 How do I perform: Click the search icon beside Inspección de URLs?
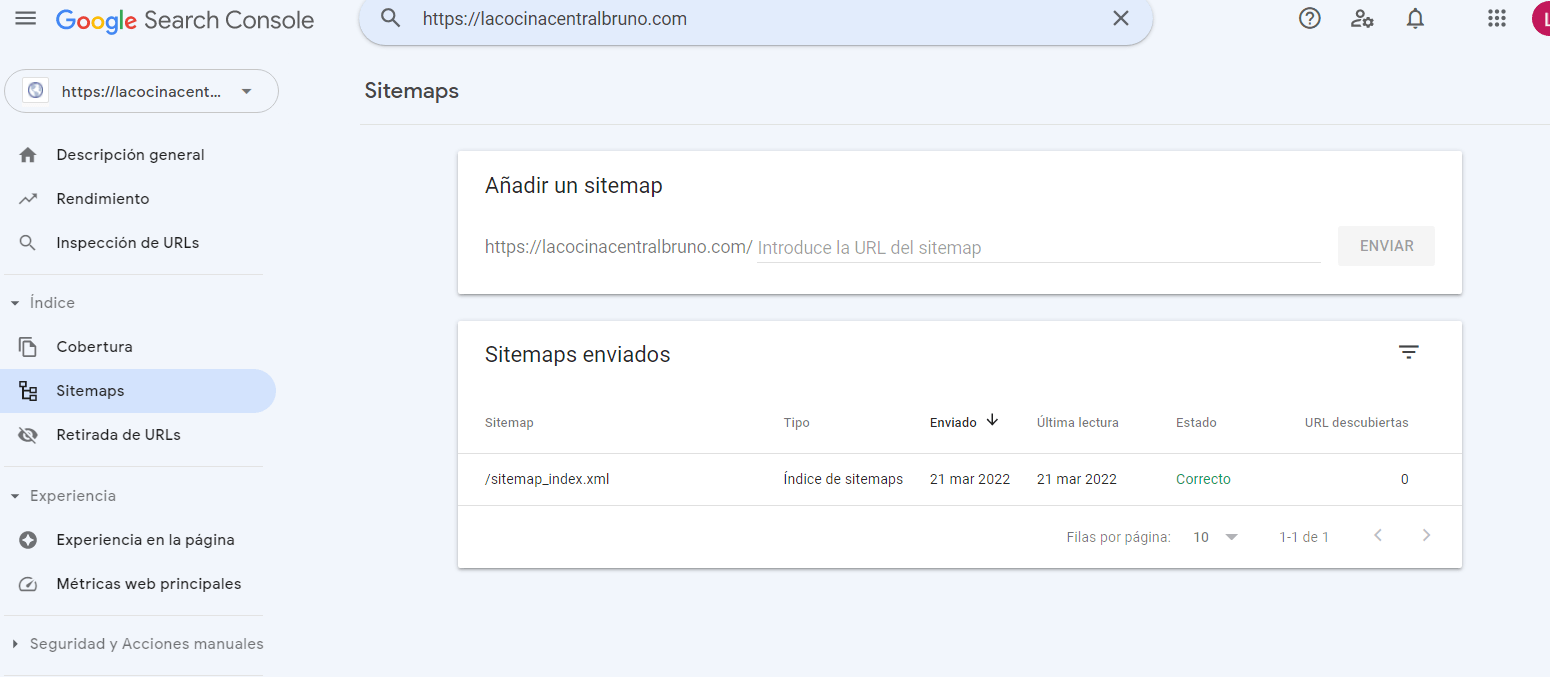[28, 243]
